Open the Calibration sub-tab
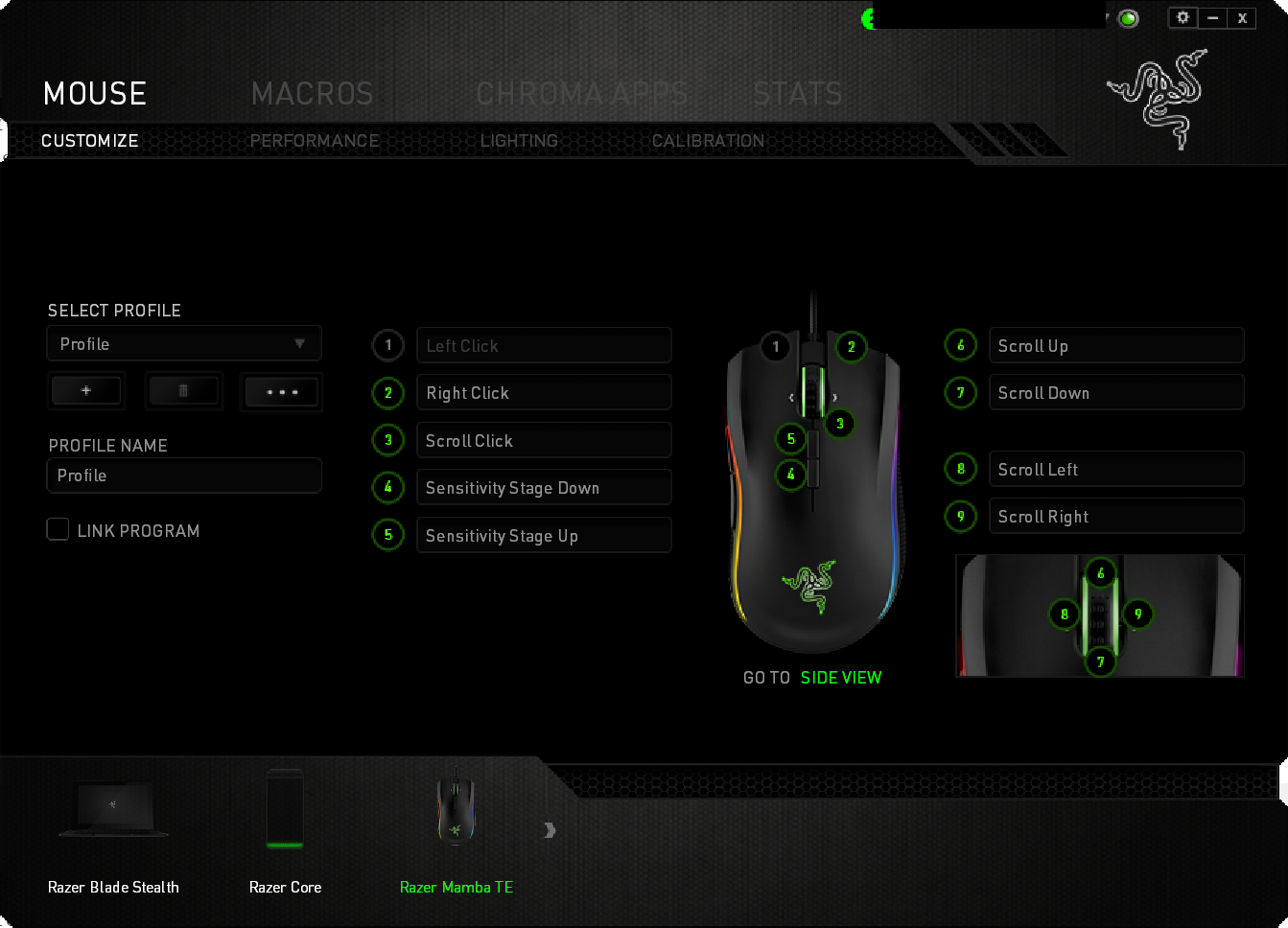Viewport: 1288px width, 928px height. [x=708, y=140]
